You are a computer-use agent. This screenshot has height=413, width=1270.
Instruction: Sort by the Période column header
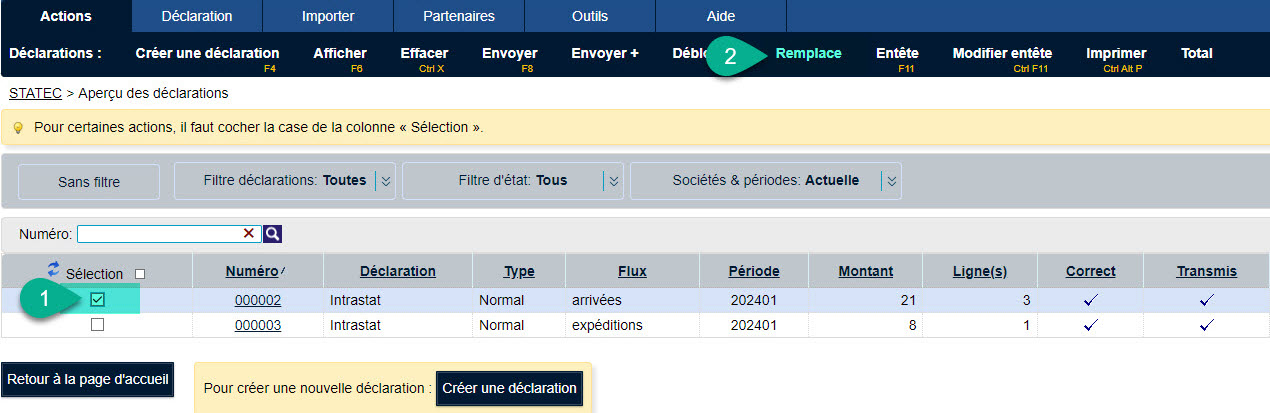tap(754, 271)
